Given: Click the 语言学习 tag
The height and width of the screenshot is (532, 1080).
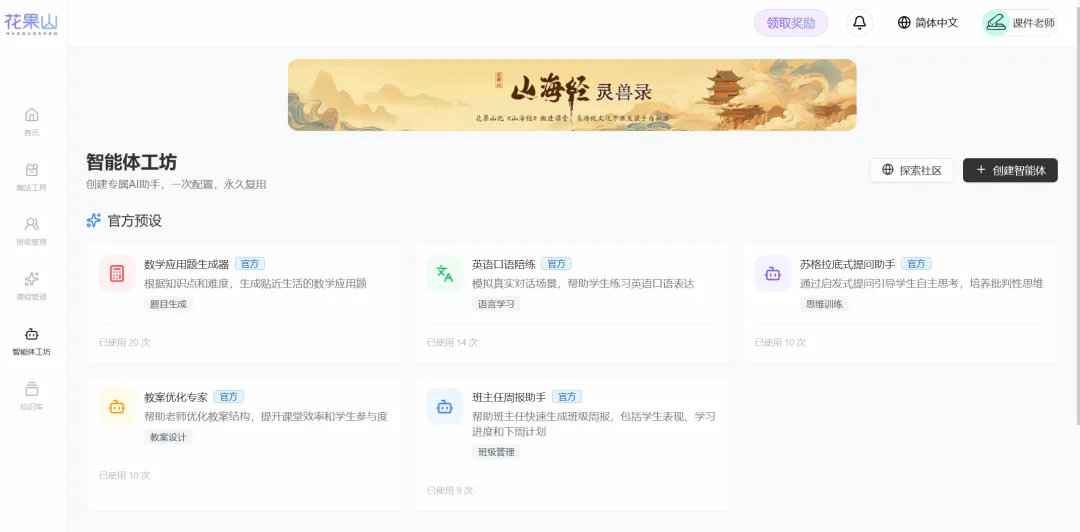Looking at the screenshot, I should click(496, 304).
